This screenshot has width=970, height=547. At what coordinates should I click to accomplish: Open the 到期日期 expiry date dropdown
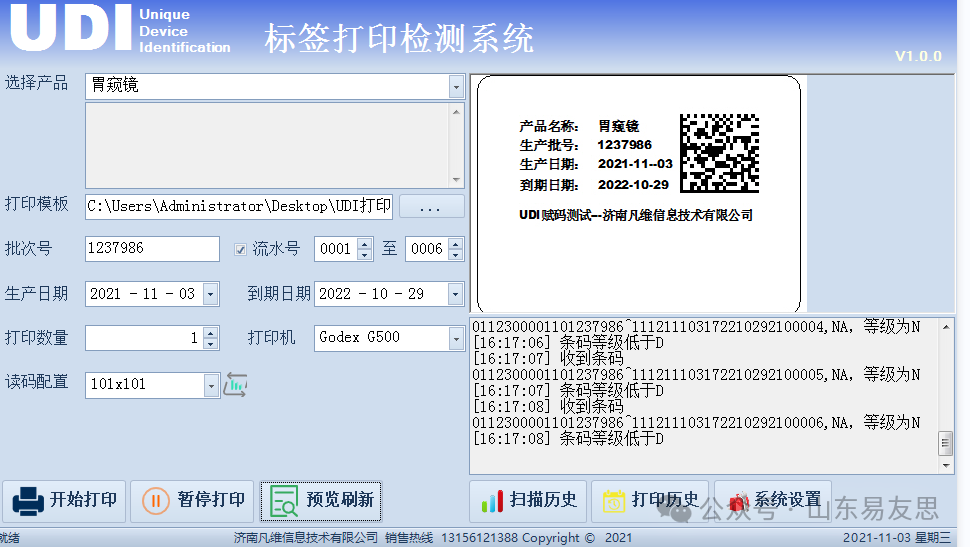click(x=456, y=294)
